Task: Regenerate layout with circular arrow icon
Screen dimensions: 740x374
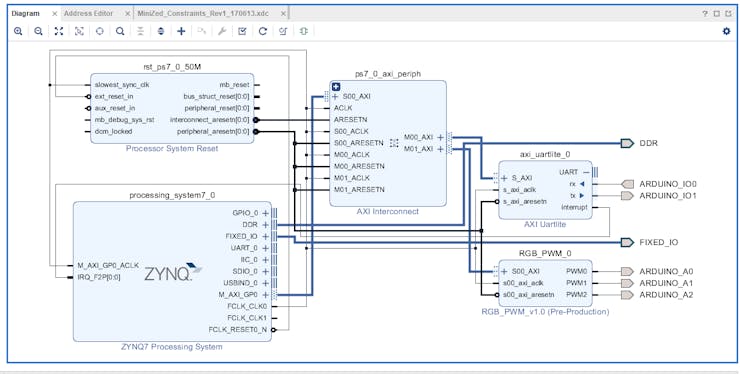Action: [x=263, y=31]
